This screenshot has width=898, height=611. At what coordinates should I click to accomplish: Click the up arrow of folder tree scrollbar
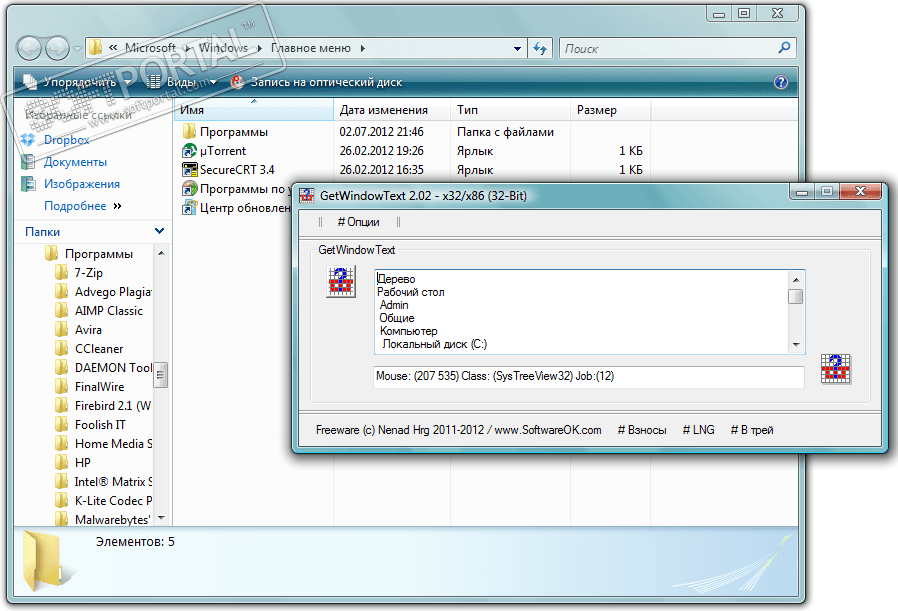click(x=161, y=253)
